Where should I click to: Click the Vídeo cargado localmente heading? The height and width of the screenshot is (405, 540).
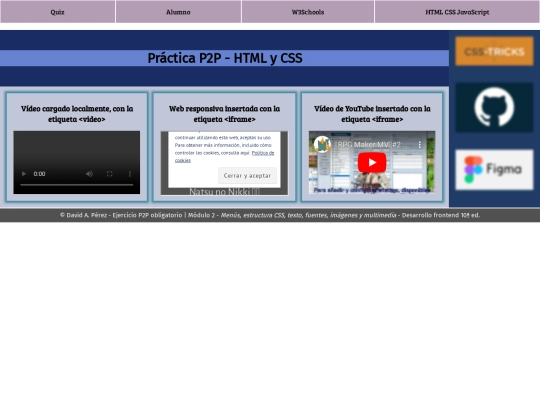click(77, 114)
